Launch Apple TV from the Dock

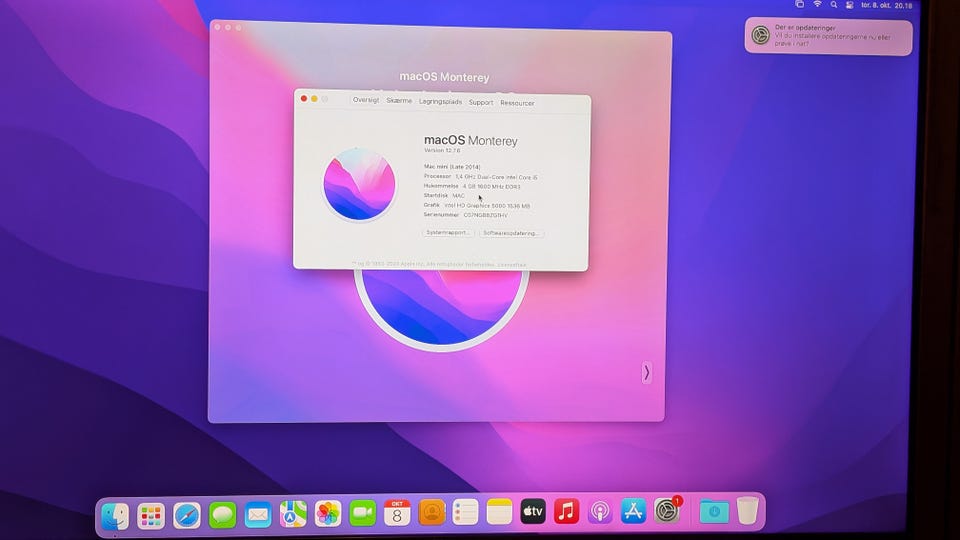(x=533, y=511)
